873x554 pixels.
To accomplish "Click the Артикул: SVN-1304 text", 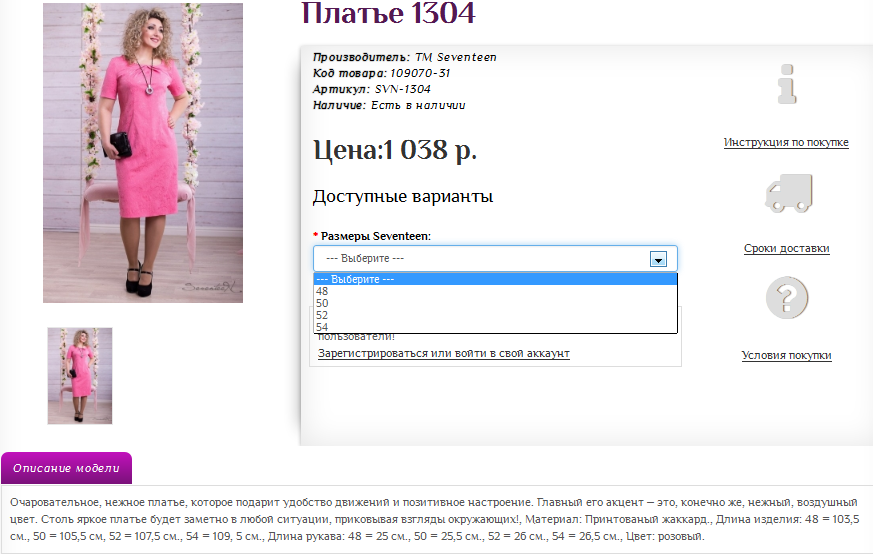I will (x=371, y=89).
